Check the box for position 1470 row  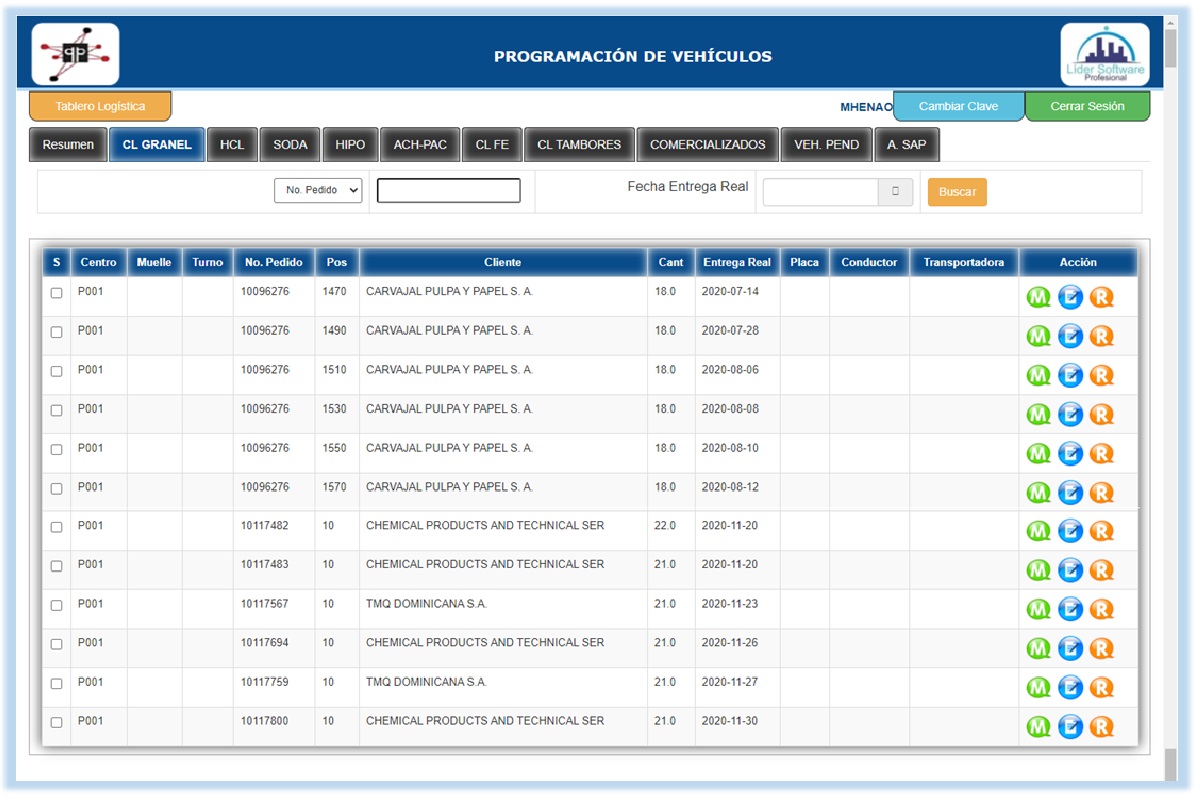(x=57, y=293)
